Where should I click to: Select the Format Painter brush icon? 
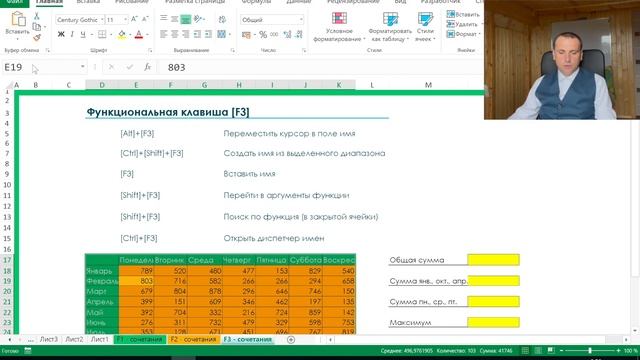point(37,38)
